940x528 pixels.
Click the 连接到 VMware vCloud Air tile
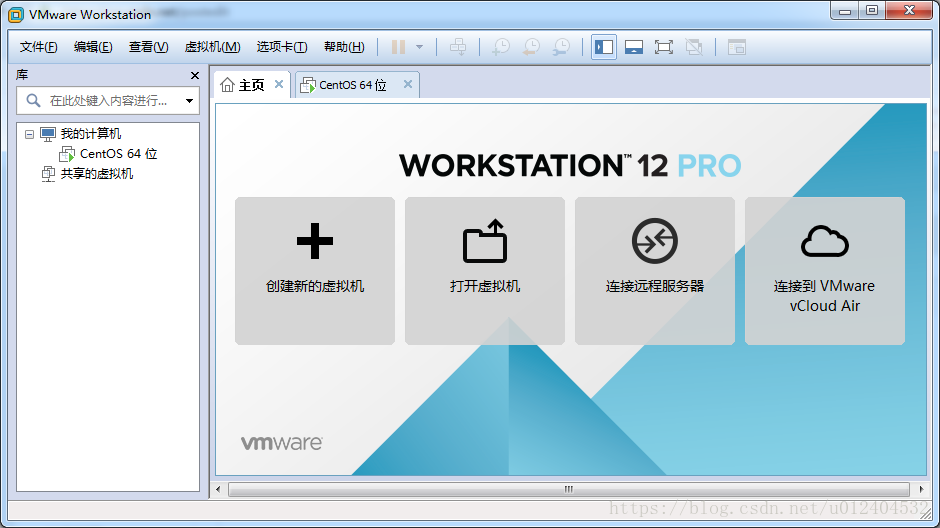(x=824, y=271)
